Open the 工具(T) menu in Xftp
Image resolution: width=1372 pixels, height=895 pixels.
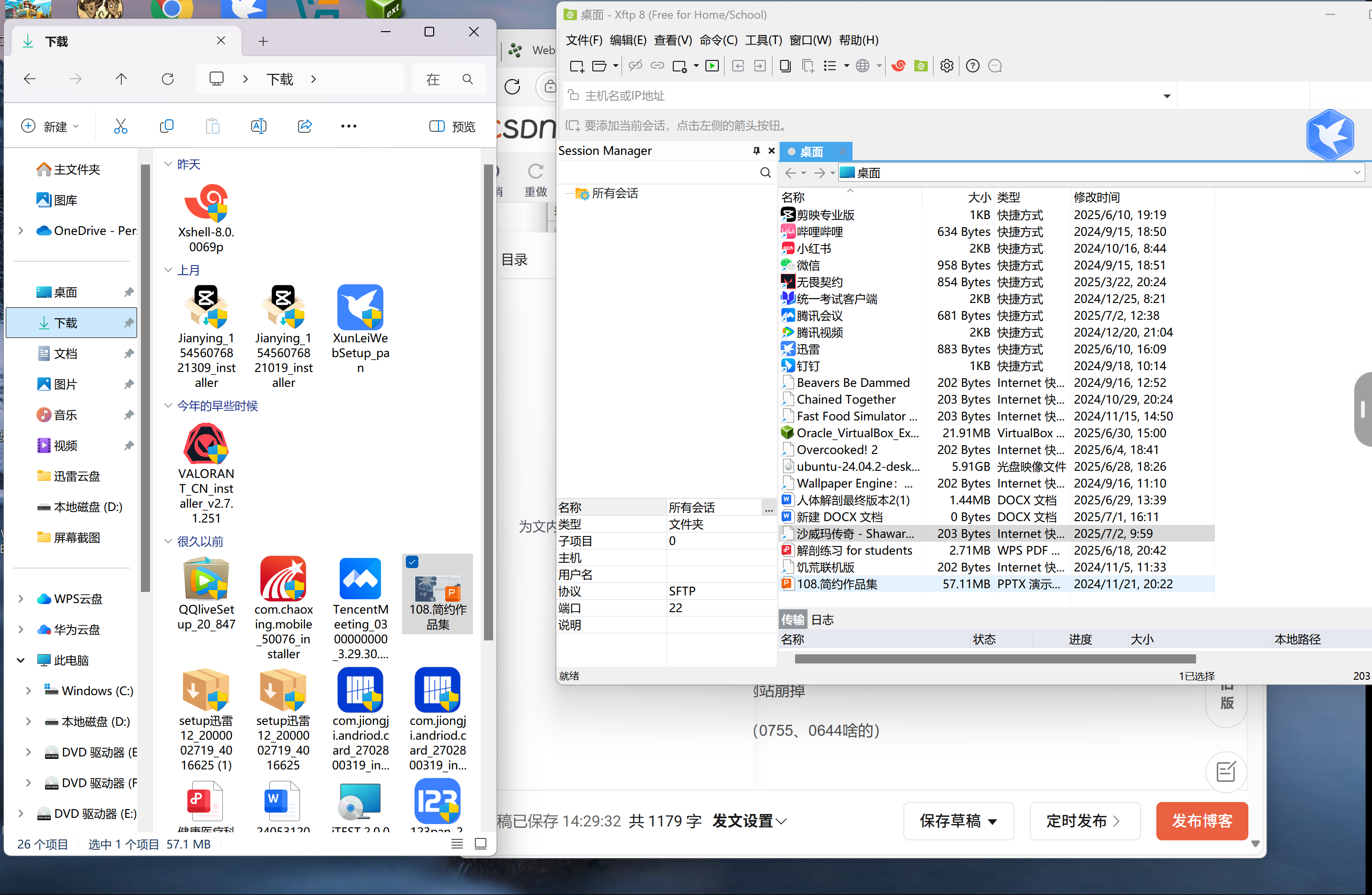(762, 40)
